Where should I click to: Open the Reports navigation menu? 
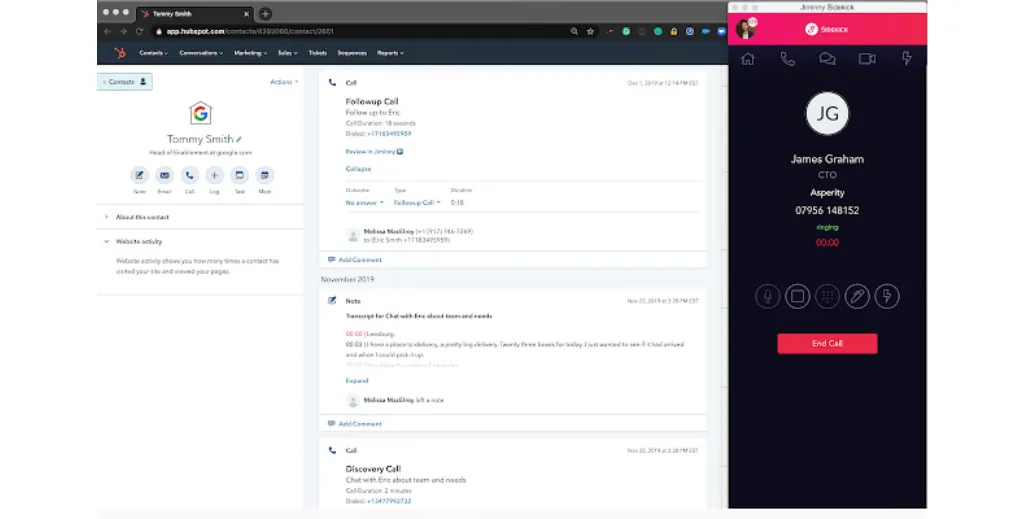391,53
